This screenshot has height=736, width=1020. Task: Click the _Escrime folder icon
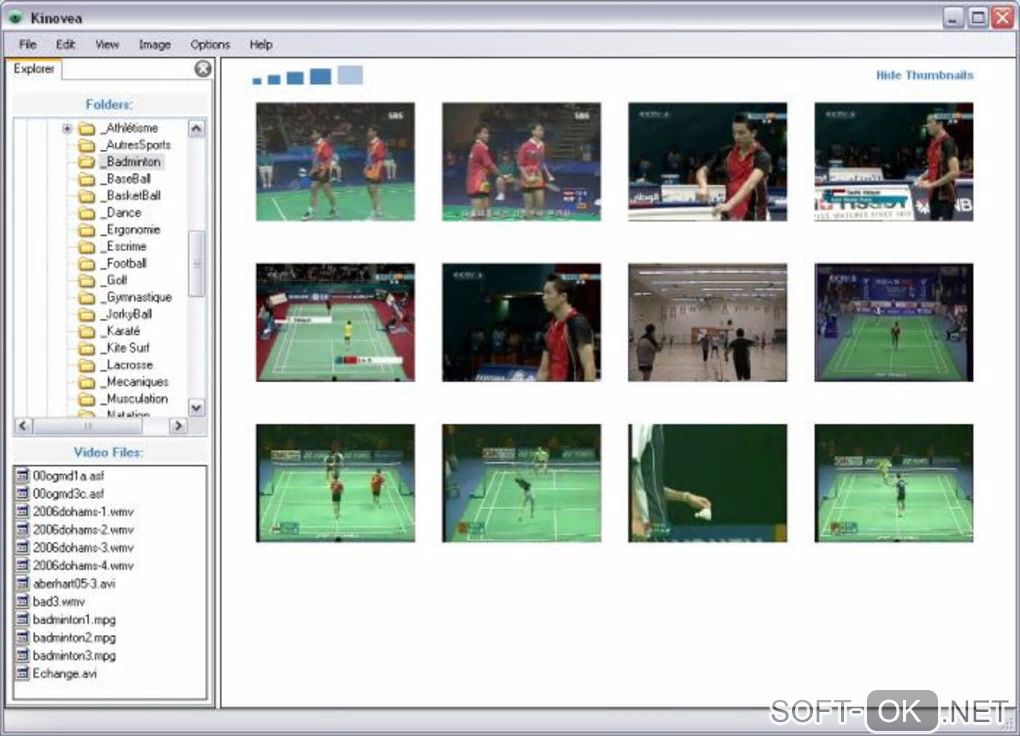(87, 247)
